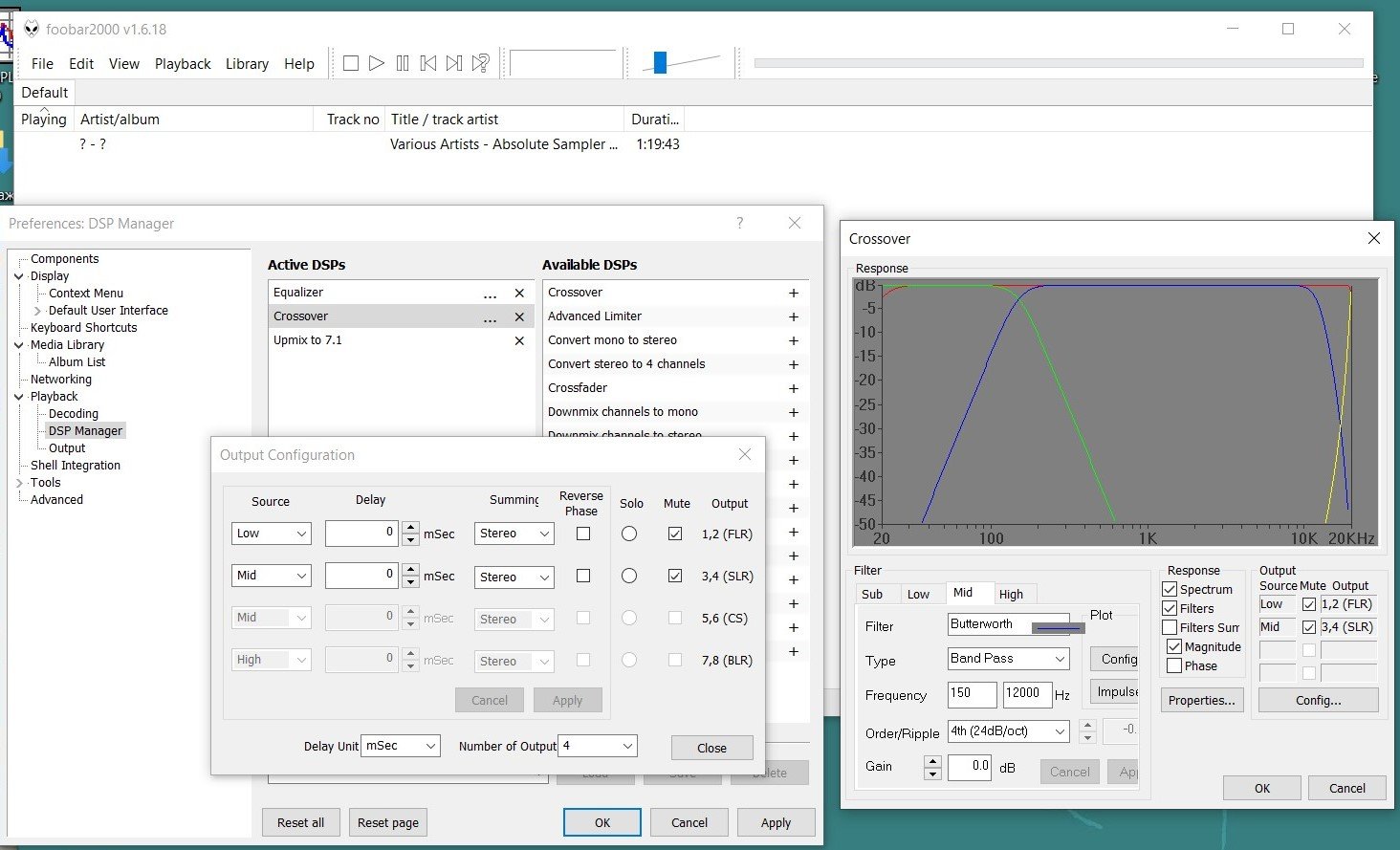Increase Gain value with up stepper
1400x850 pixels.
click(932, 761)
